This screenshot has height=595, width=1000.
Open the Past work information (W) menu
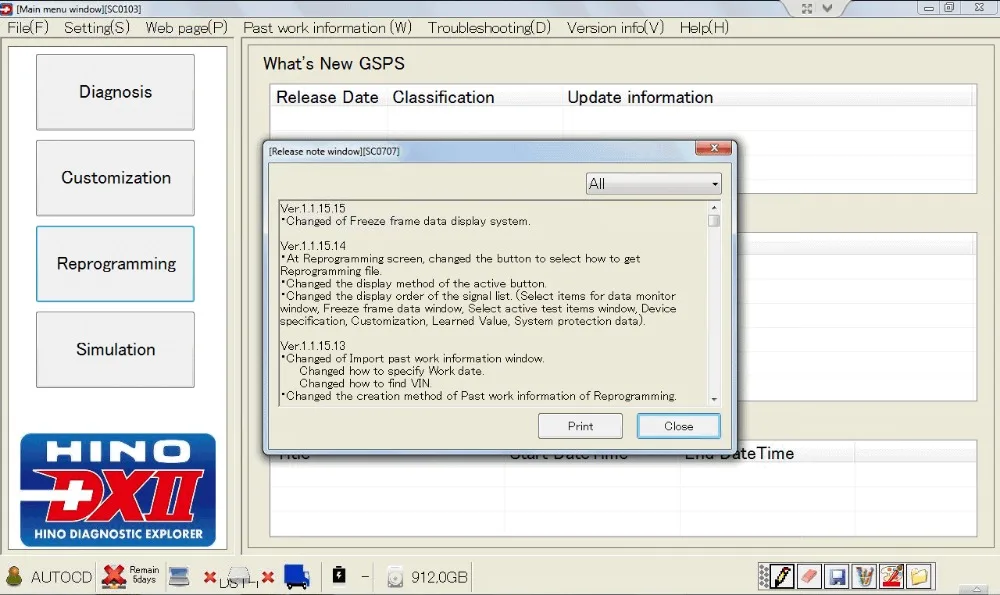(x=327, y=27)
